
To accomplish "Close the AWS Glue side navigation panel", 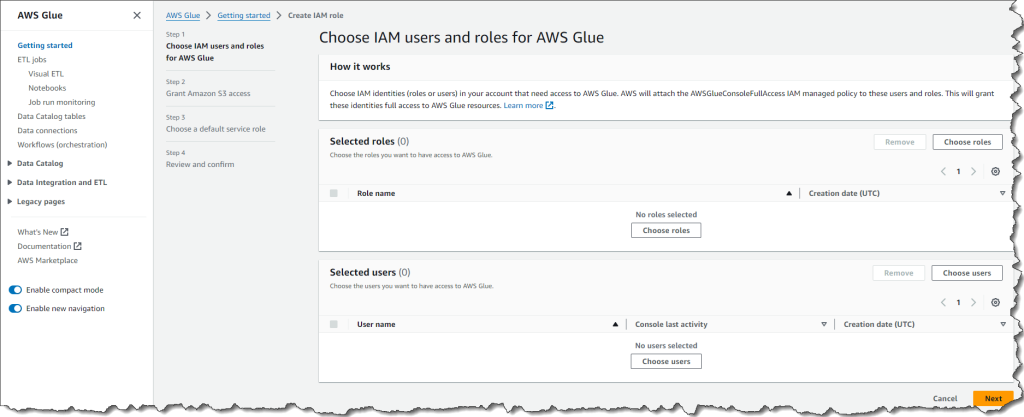I will (x=137, y=15).
